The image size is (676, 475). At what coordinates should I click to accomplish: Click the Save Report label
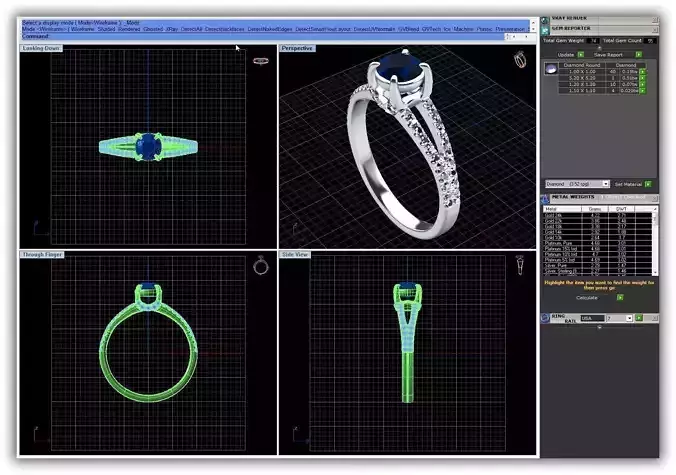coord(608,55)
